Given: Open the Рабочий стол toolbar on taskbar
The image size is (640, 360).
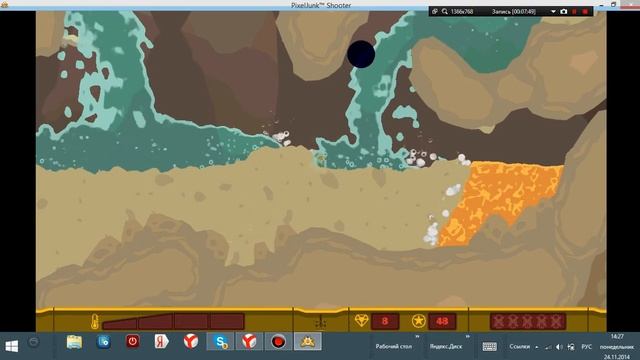Looking at the screenshot, I should pos(393,346).
